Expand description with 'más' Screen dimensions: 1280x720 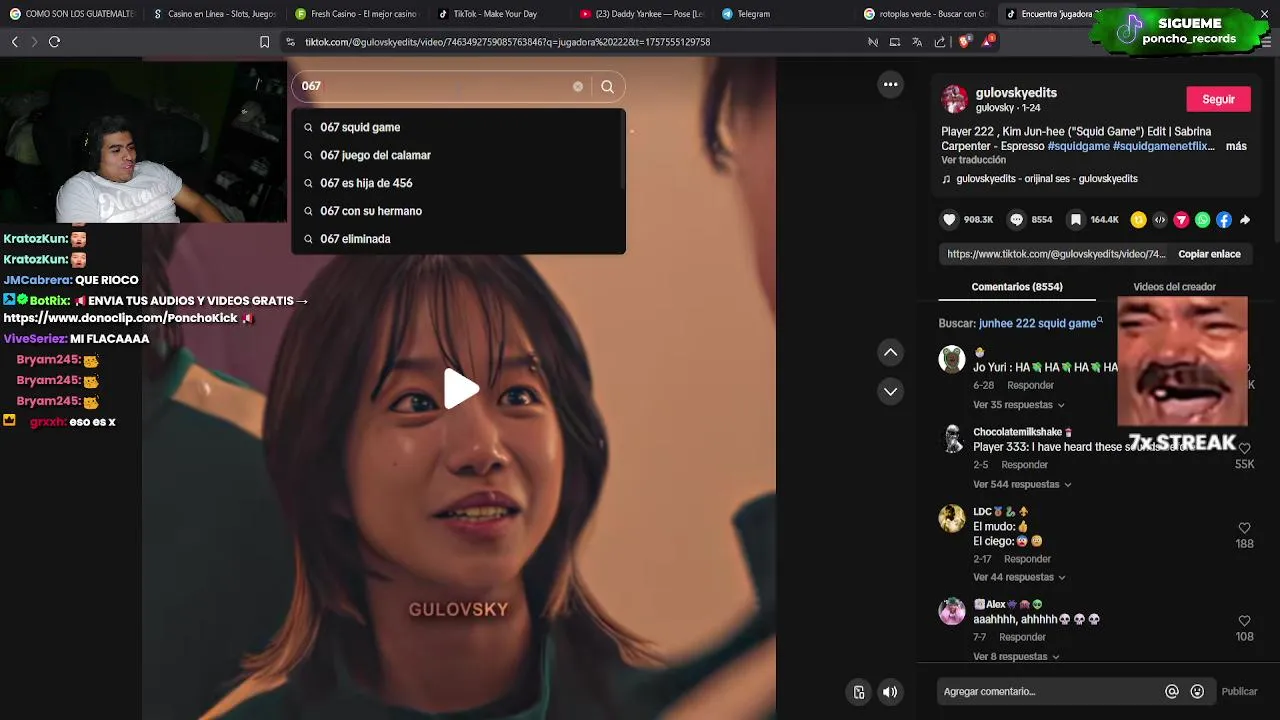click(1236, 146)
